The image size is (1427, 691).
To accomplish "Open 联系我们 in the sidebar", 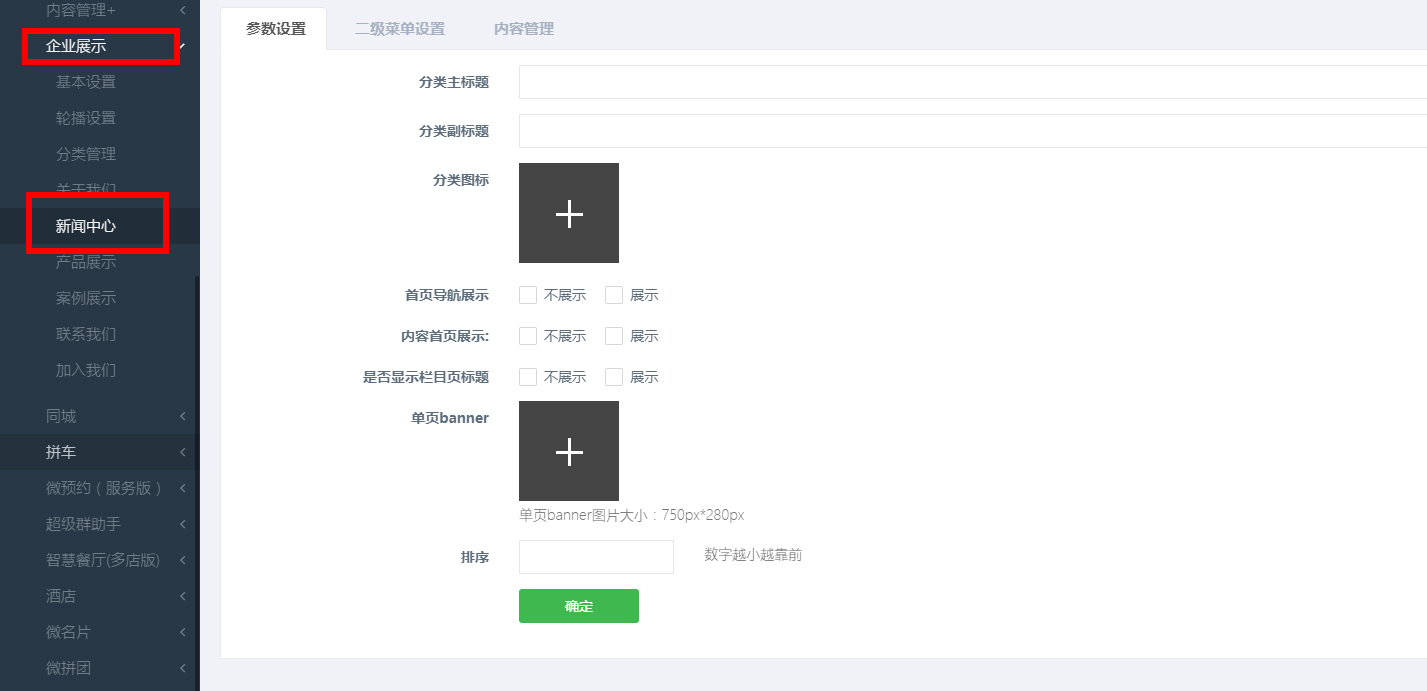I will click(86, 334).
